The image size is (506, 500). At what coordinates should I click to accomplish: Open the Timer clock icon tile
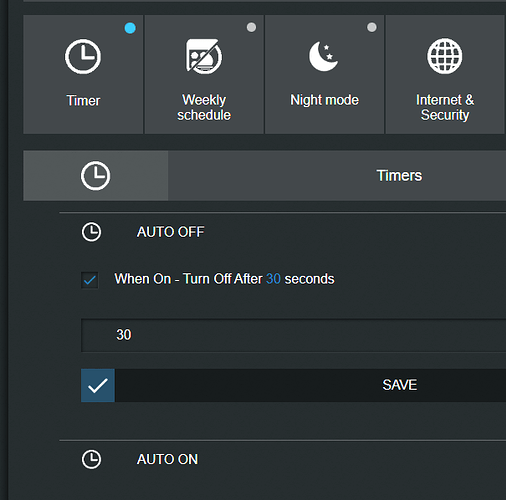click(x=83, y=56)
